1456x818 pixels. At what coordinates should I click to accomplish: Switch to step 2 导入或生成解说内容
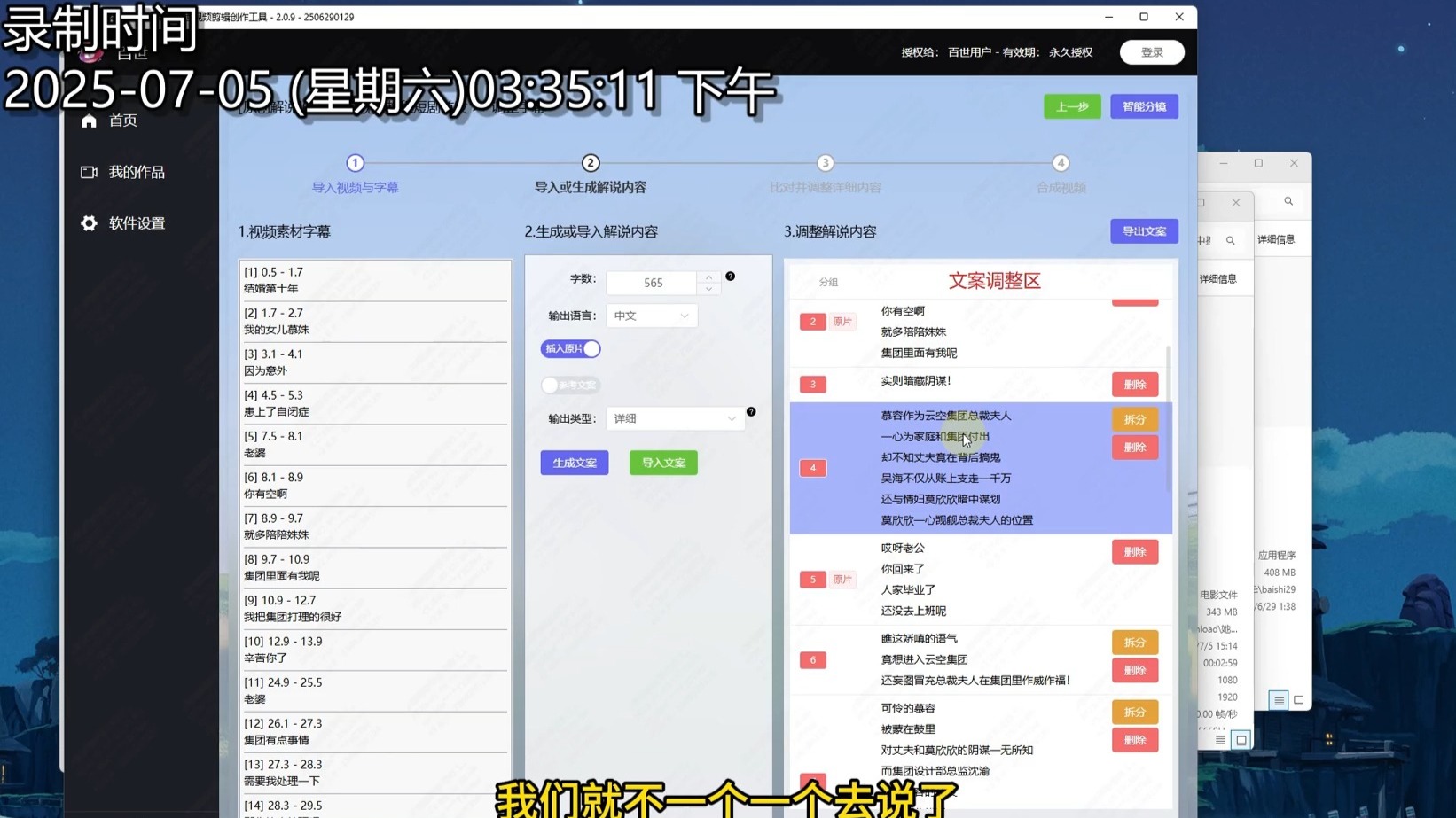(x=591, y=163)
